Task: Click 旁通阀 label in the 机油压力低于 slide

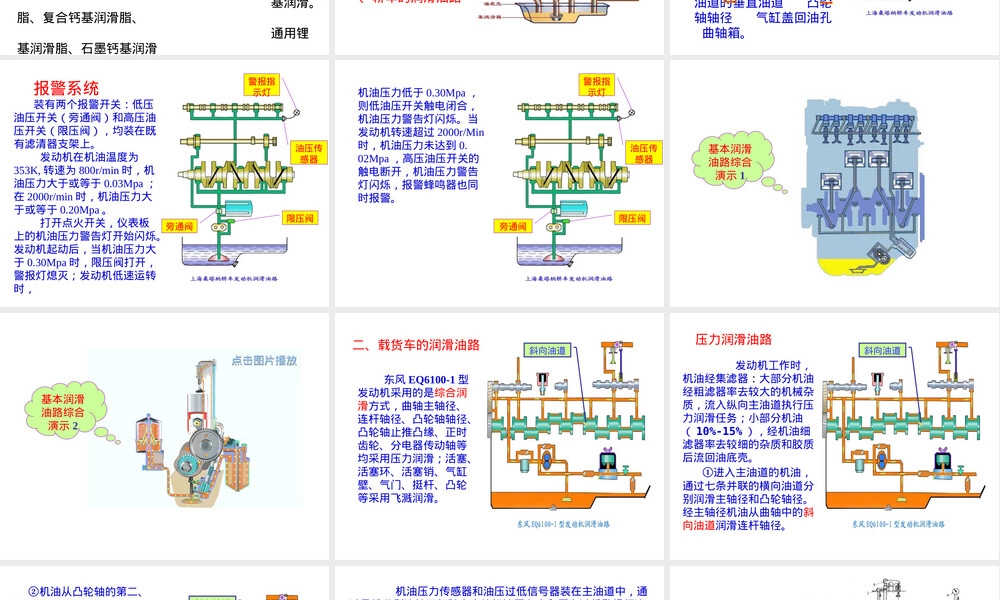Action: [512, 226]
